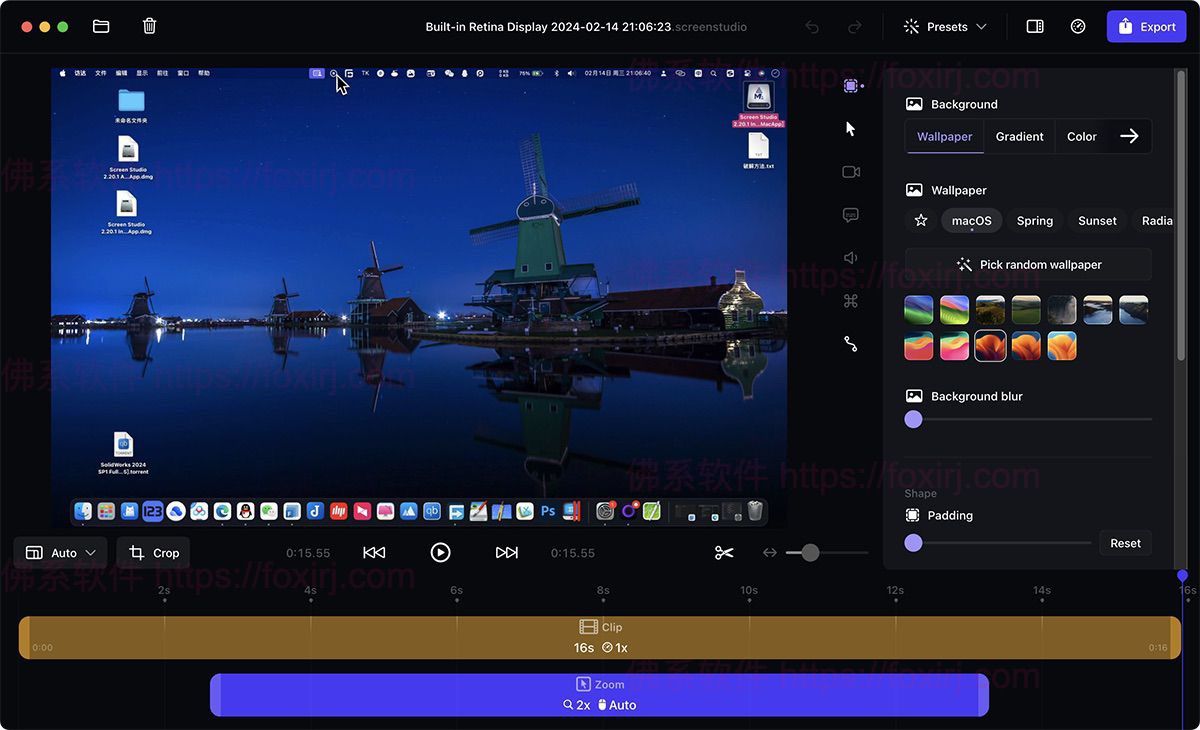Toggle the favorites star in Wallpaper section
This screenshot has width=1200, height=730.
tap(920, 220)
